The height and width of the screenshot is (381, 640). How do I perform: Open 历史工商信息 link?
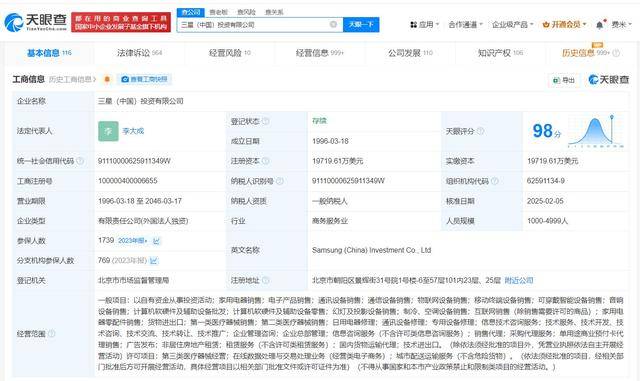click(x=72, y=79)
